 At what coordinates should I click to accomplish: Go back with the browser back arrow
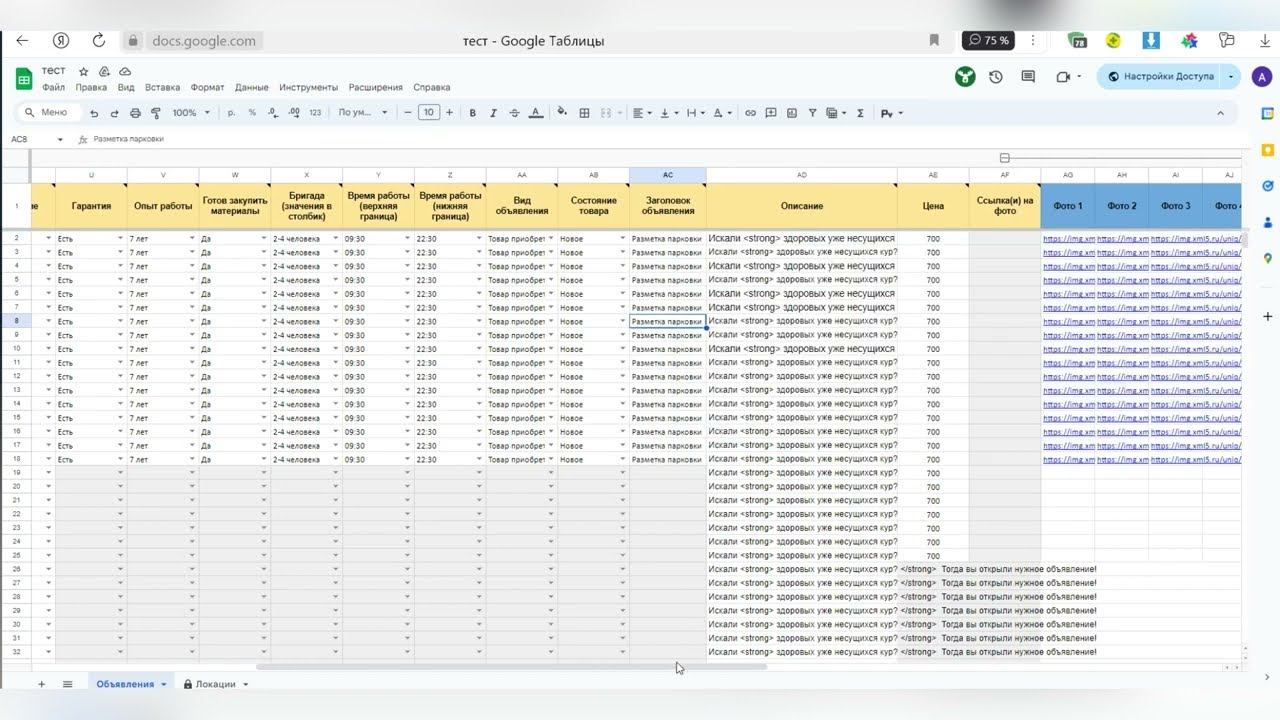22,41
